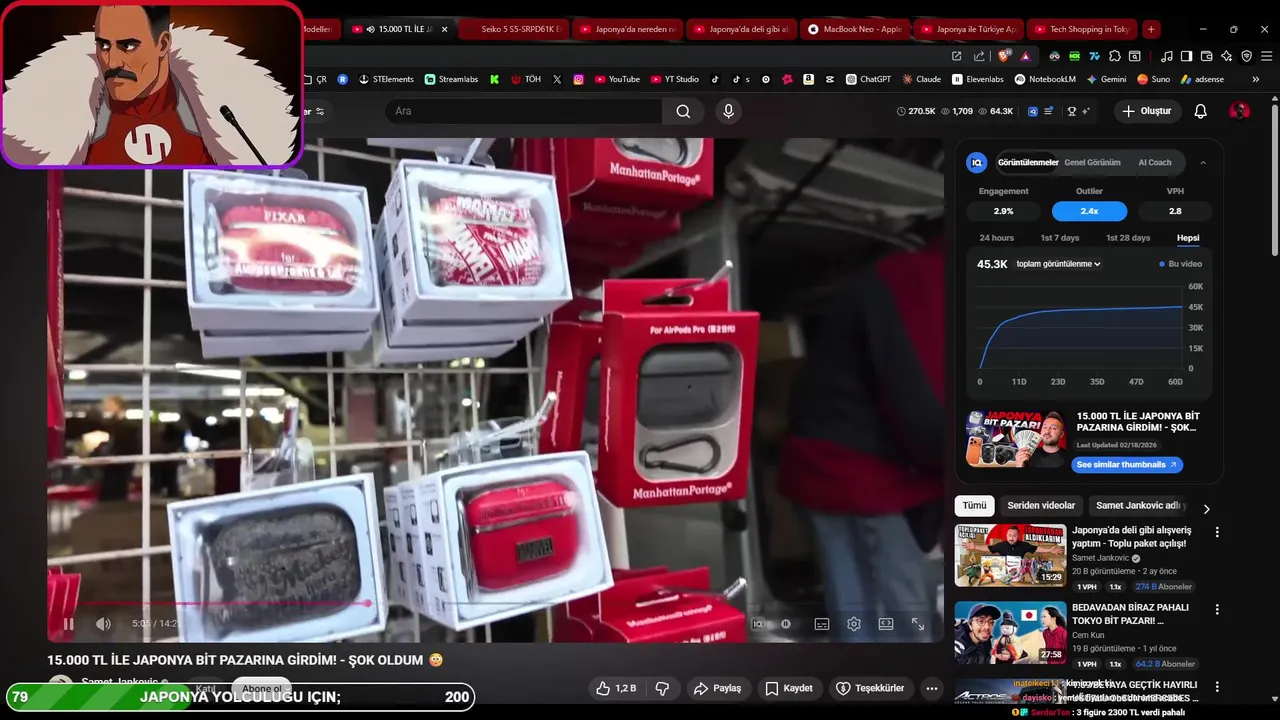Select the Hepsi time range

tap(1188, 238)
